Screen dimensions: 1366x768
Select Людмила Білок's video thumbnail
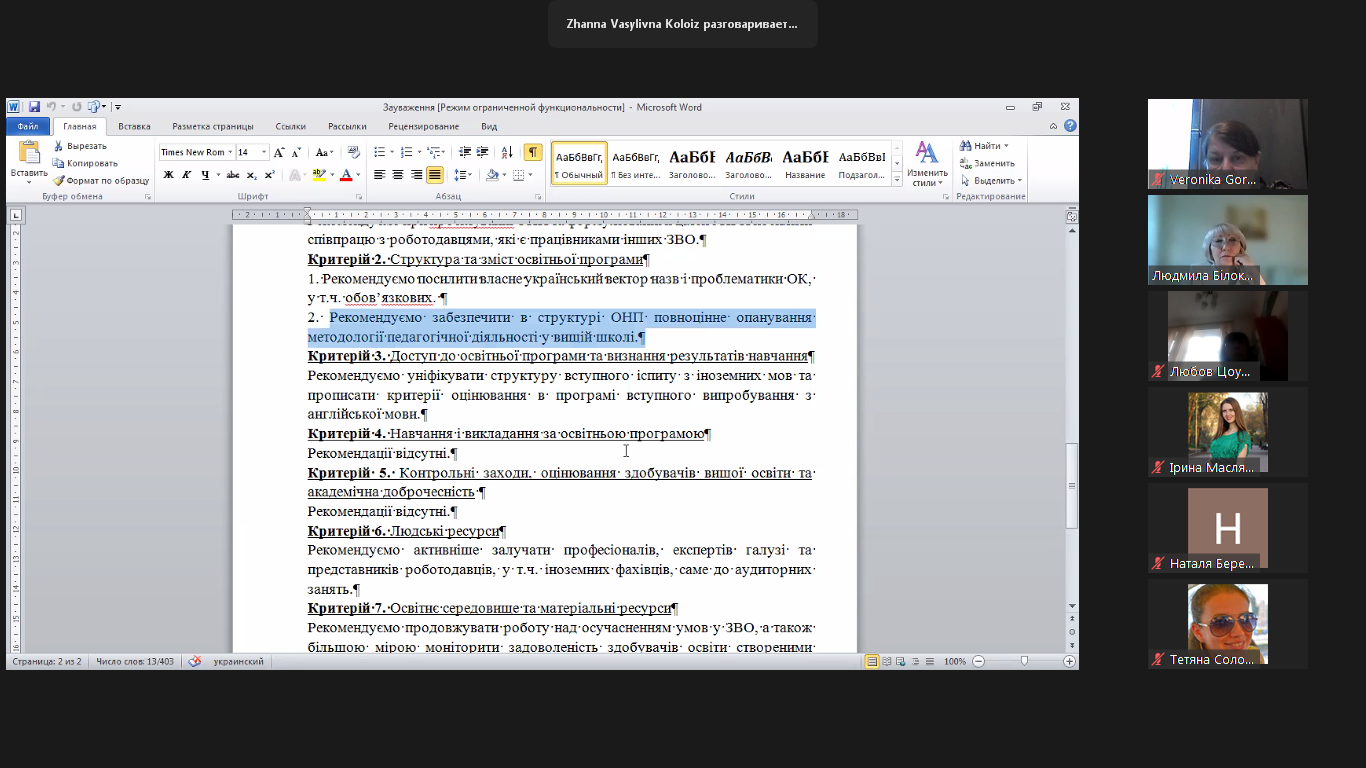coord(1227,240)
